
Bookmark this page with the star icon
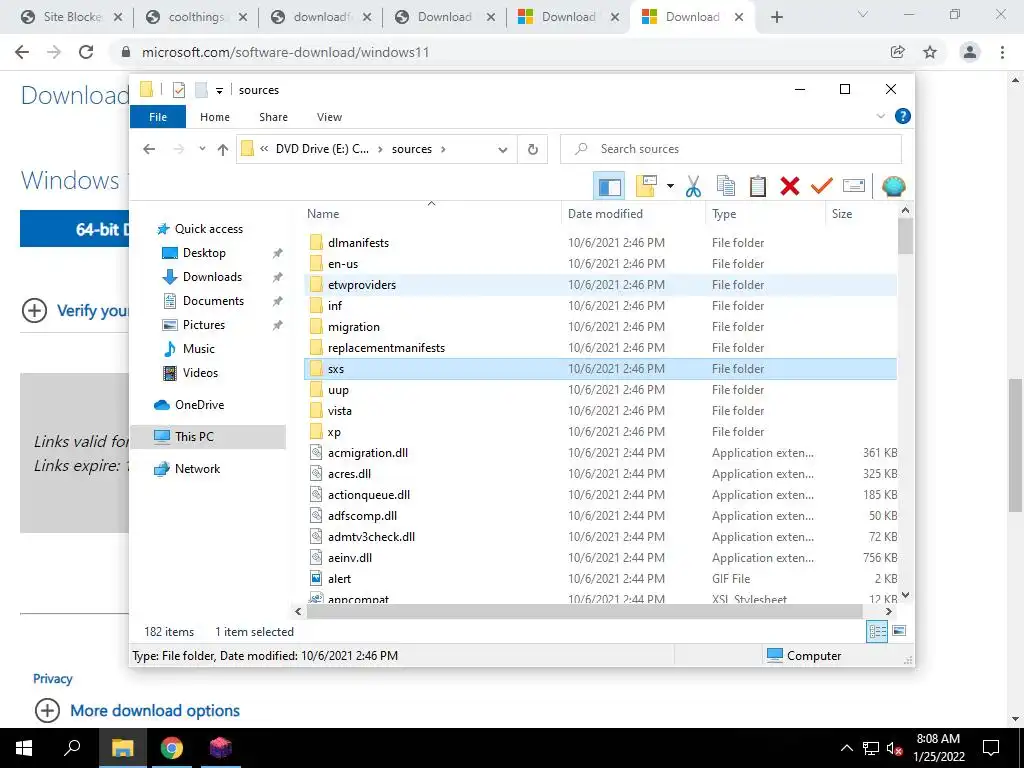coord(930,52)
